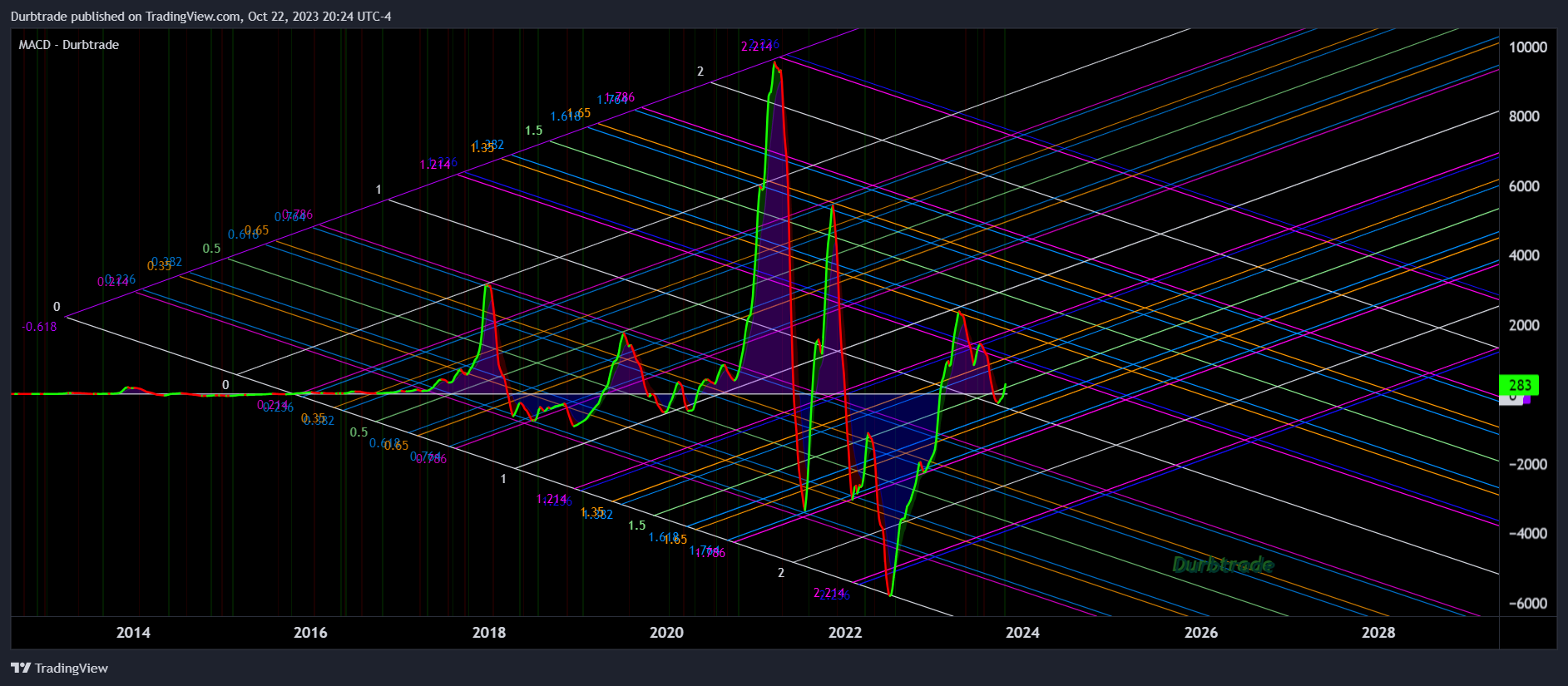The image size is (1568, 686).
Task: Click the 10000 price axis label
Action: (x=1528, y=47)
